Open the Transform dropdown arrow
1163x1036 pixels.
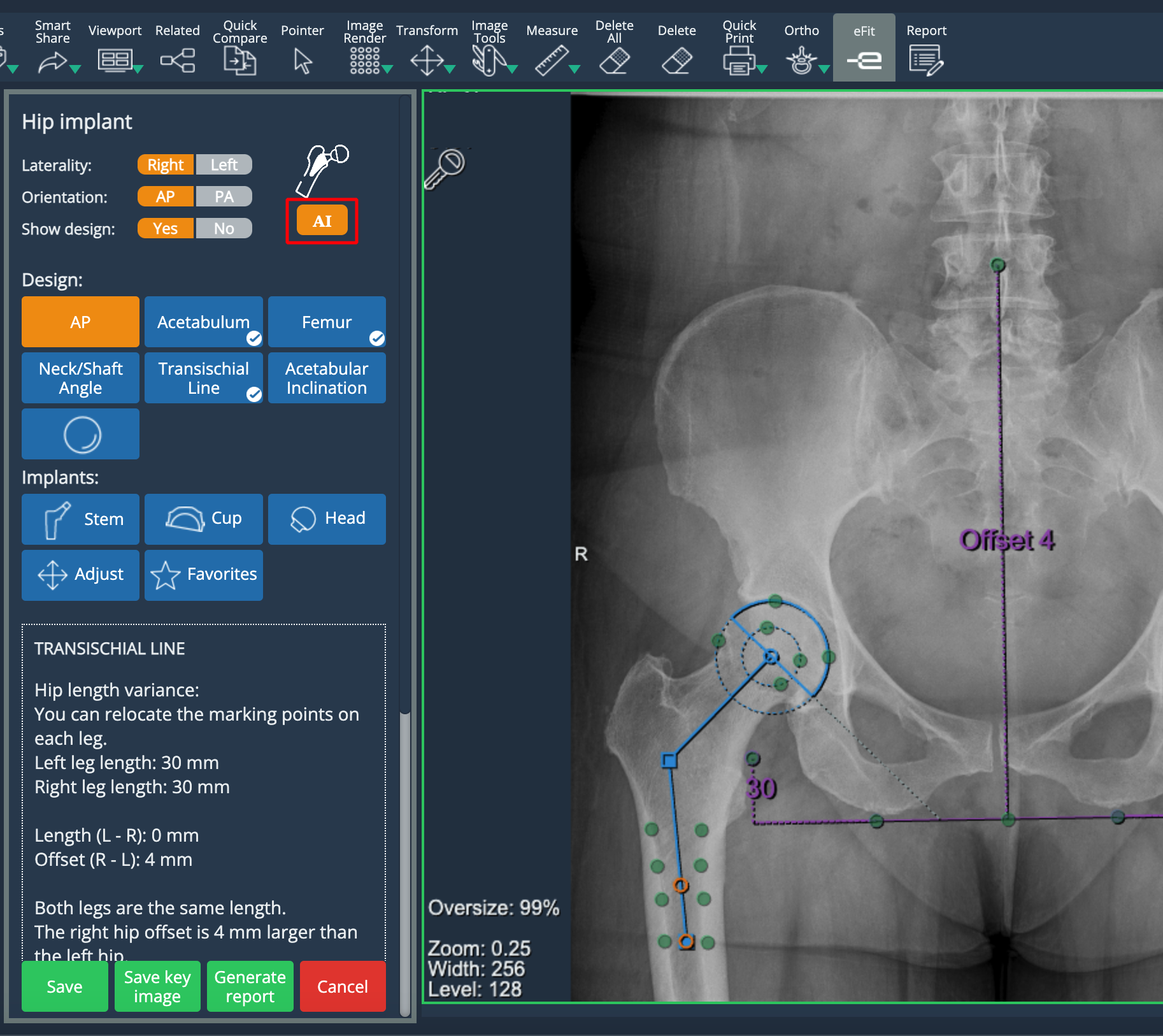pos(450,69)
